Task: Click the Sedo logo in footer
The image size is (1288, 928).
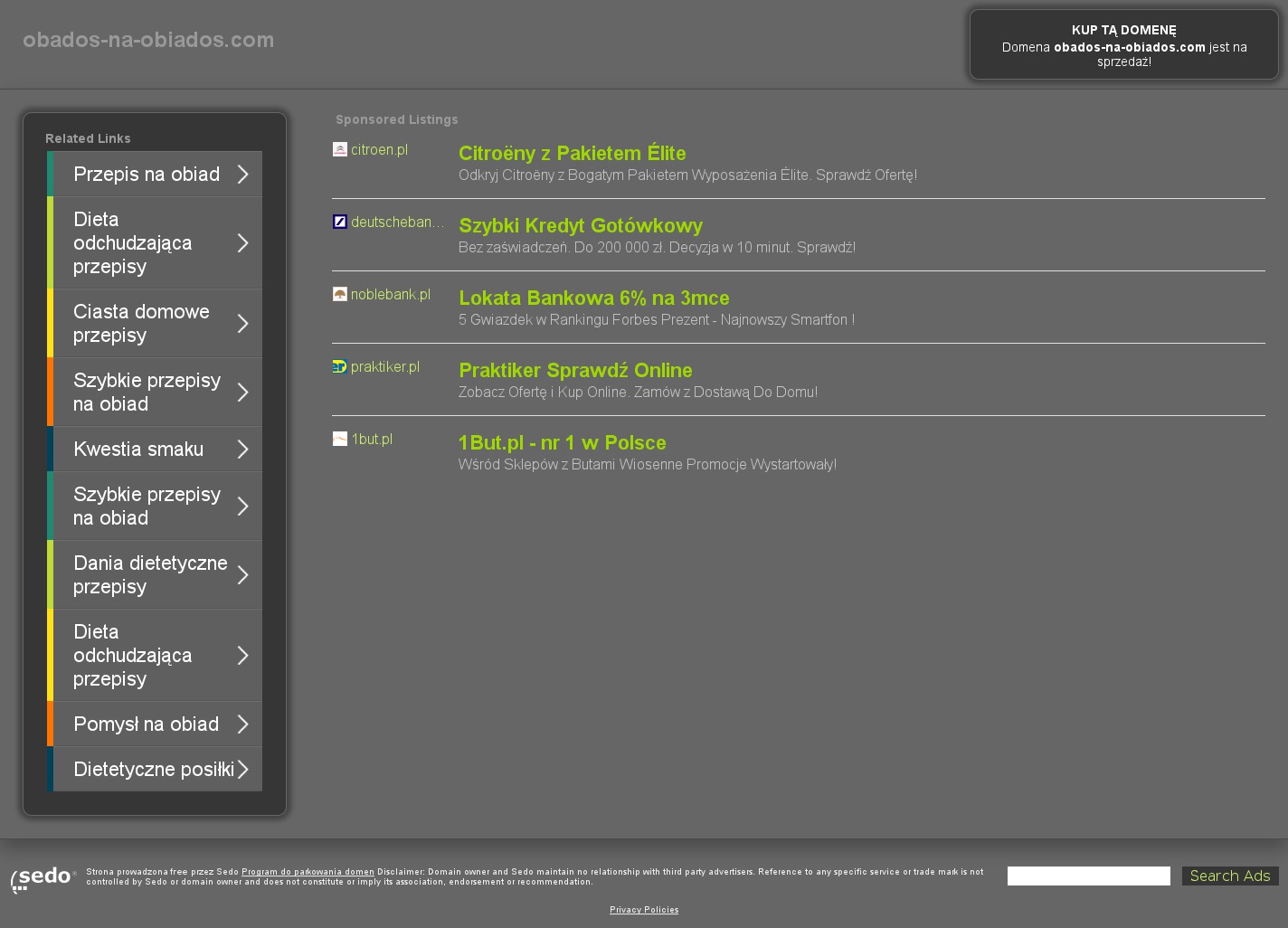Action: 43,878
